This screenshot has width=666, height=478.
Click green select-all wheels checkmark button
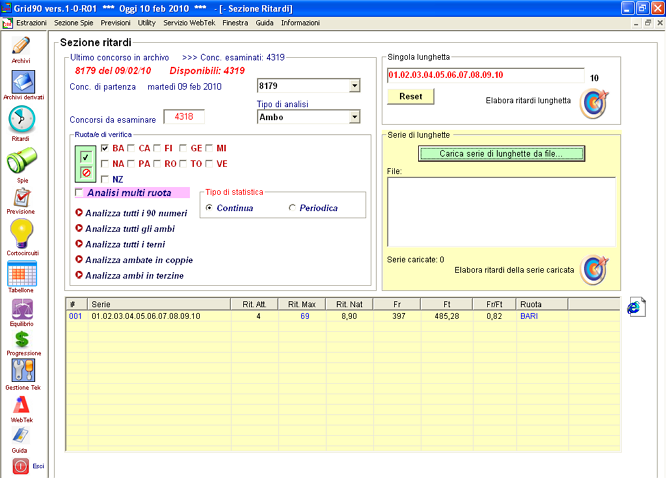[86, 157]
